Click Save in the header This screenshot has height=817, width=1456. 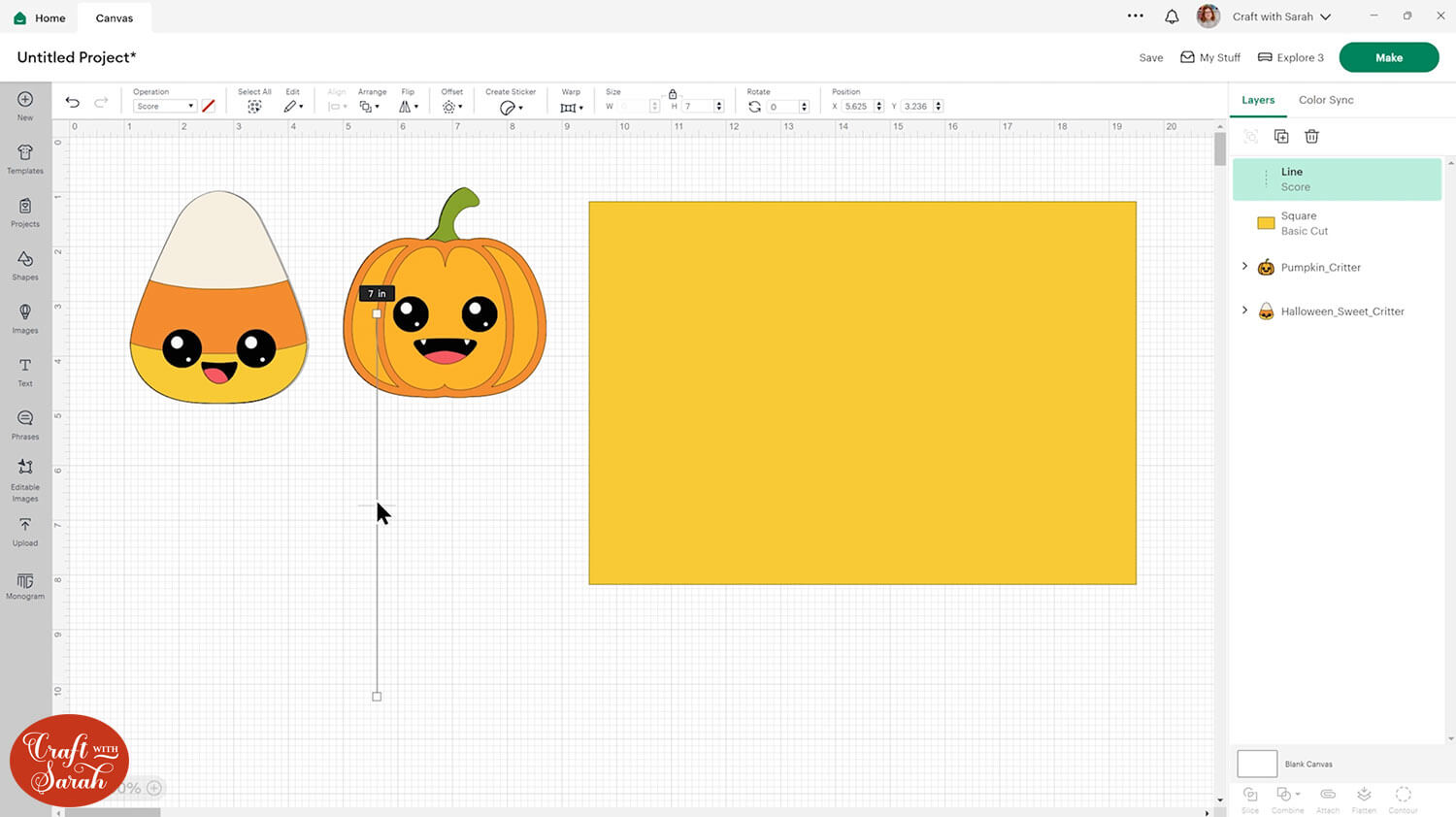(1150, 58)
